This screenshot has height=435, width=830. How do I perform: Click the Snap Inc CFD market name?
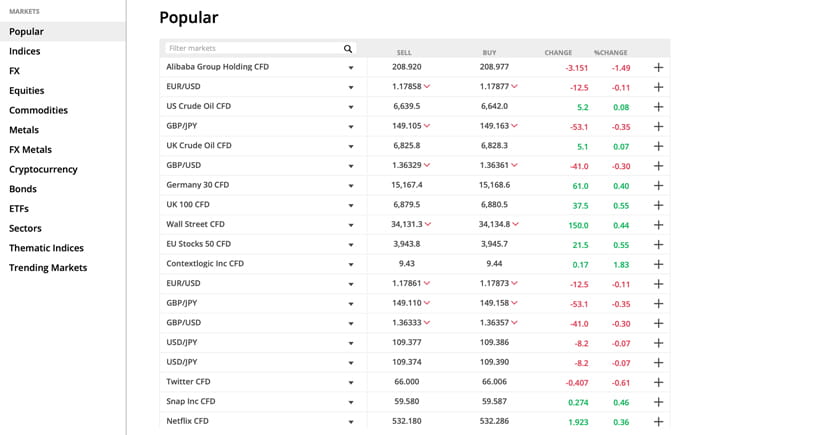(x=191, y=401)
